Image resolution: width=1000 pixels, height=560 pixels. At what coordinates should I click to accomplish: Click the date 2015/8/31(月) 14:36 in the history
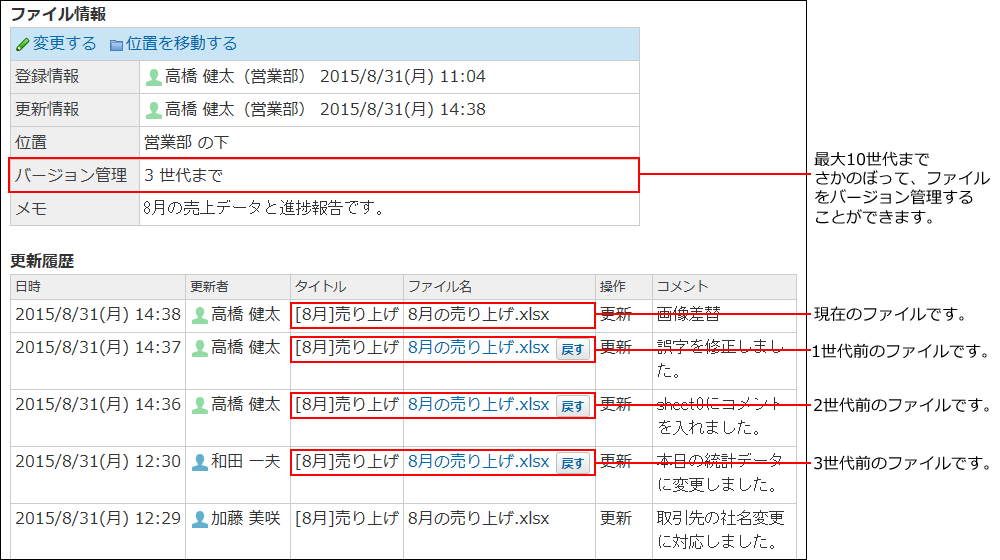point(98,404)
